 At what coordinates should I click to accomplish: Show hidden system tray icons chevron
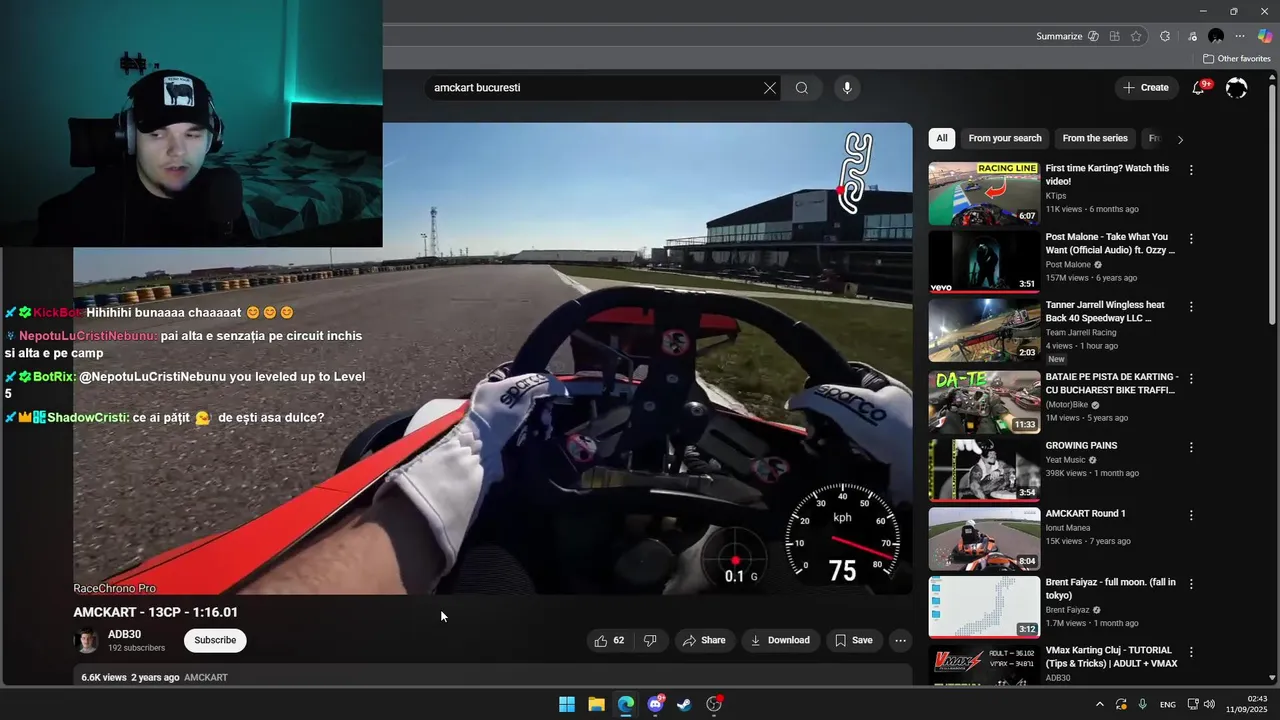click(x=1100, y=704)
